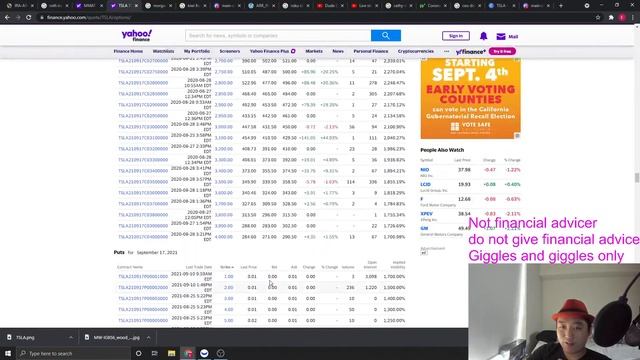Bookmark this page with star icon

coord(598,18)
